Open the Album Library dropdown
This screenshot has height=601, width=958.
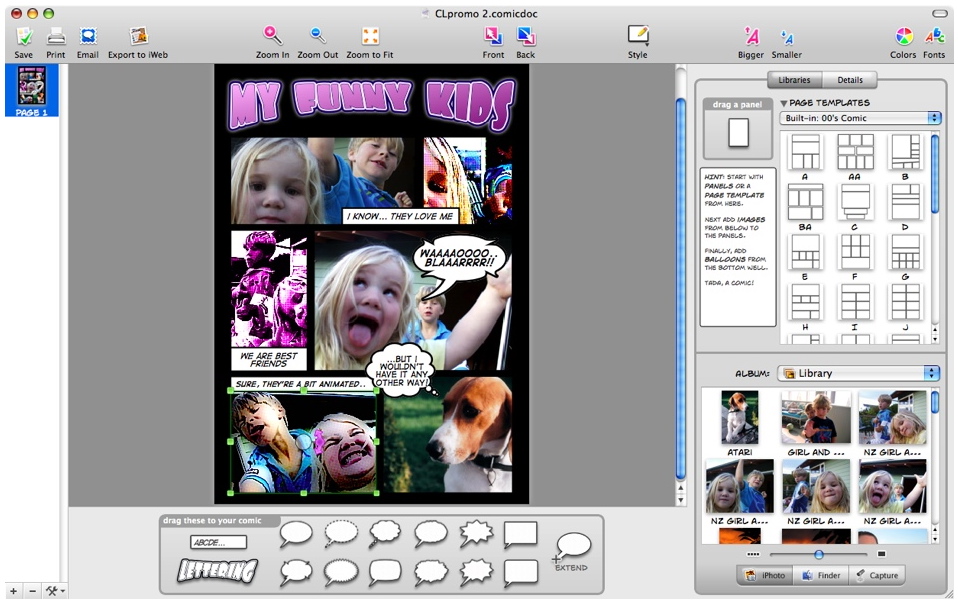tap(858, 373)
